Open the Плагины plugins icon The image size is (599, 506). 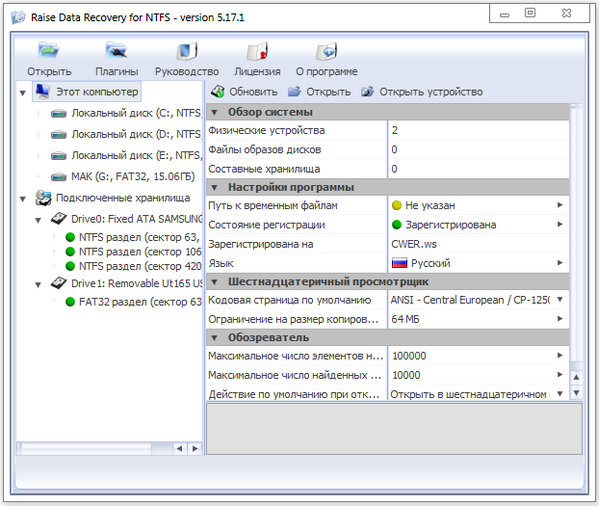116,51
